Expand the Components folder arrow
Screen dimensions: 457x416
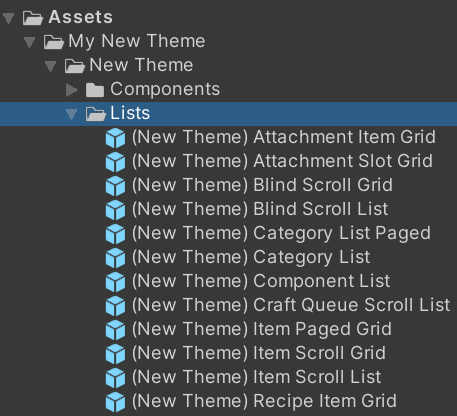(x=71, y=90)
